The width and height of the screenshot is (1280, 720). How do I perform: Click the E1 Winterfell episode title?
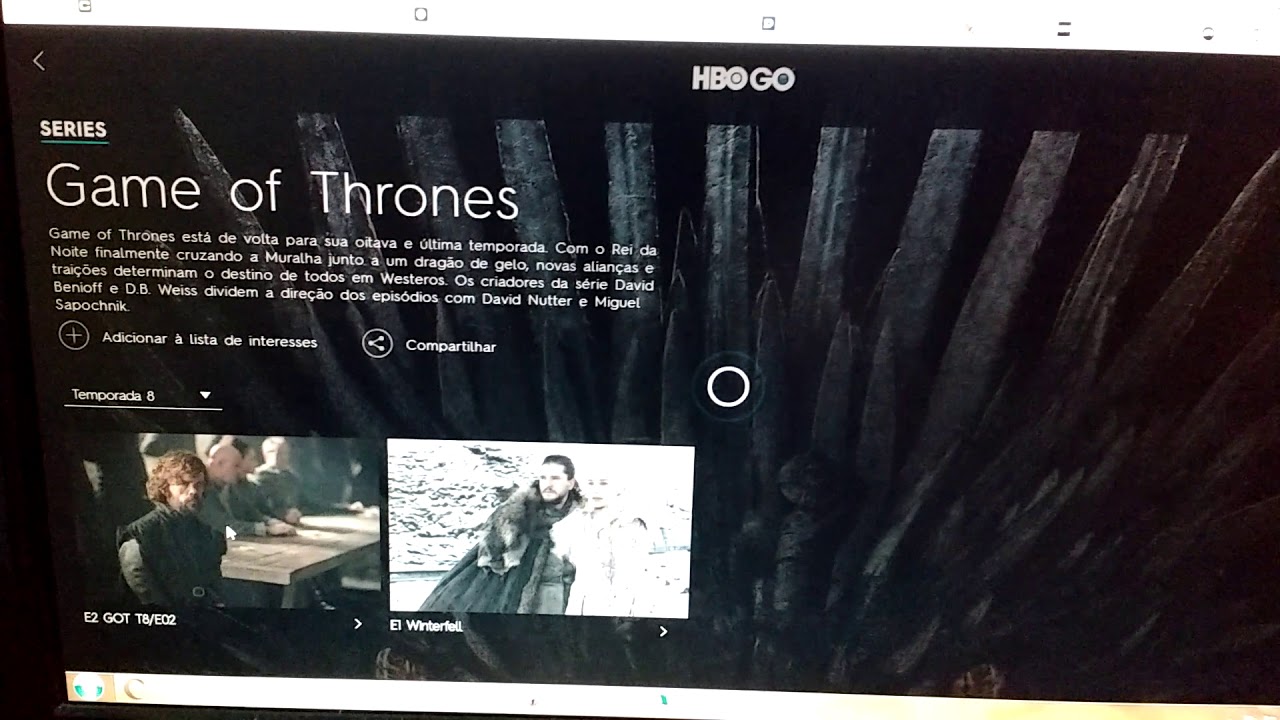(426, 626)
